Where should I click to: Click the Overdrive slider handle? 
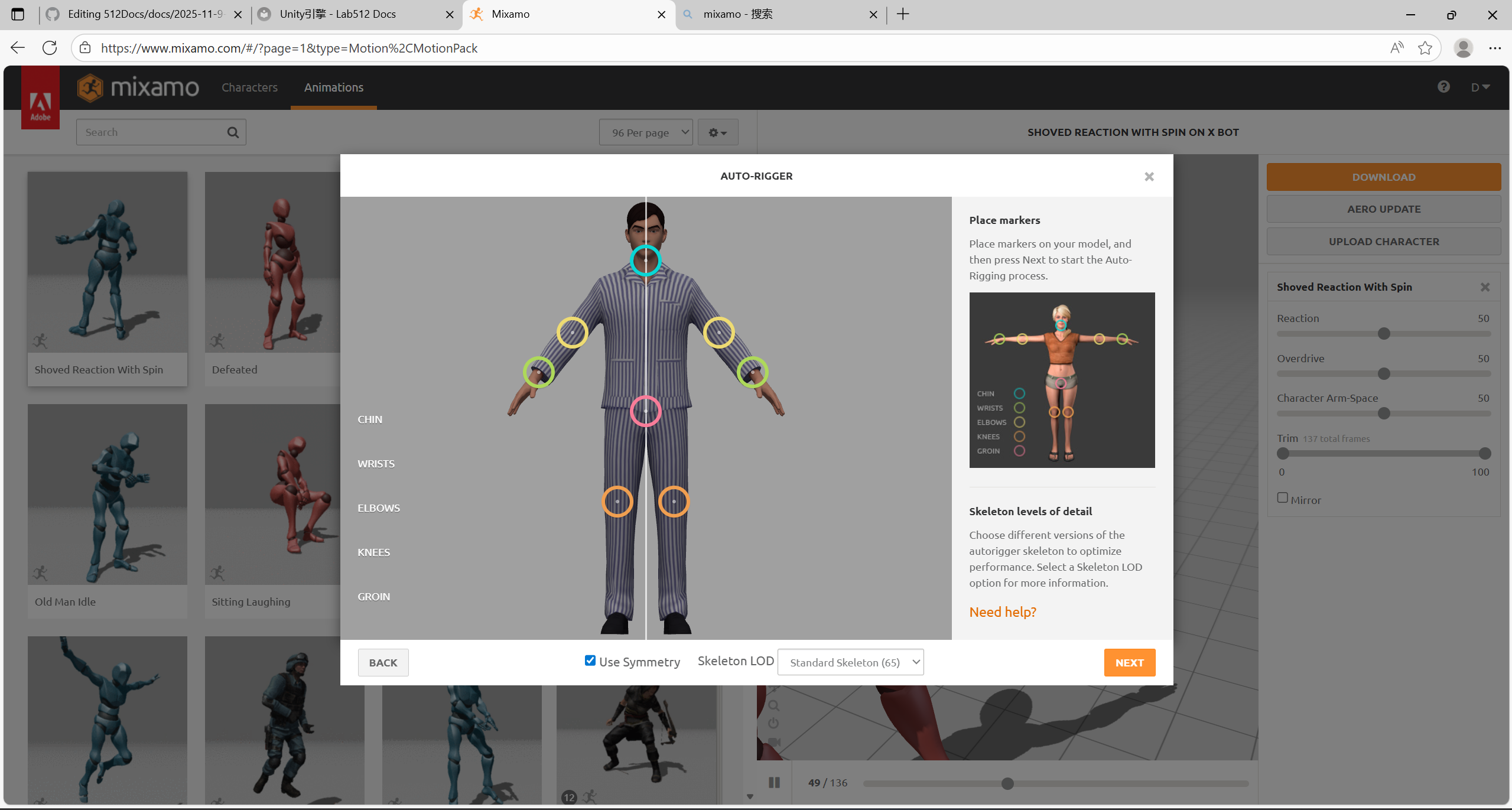point(1384,374)
